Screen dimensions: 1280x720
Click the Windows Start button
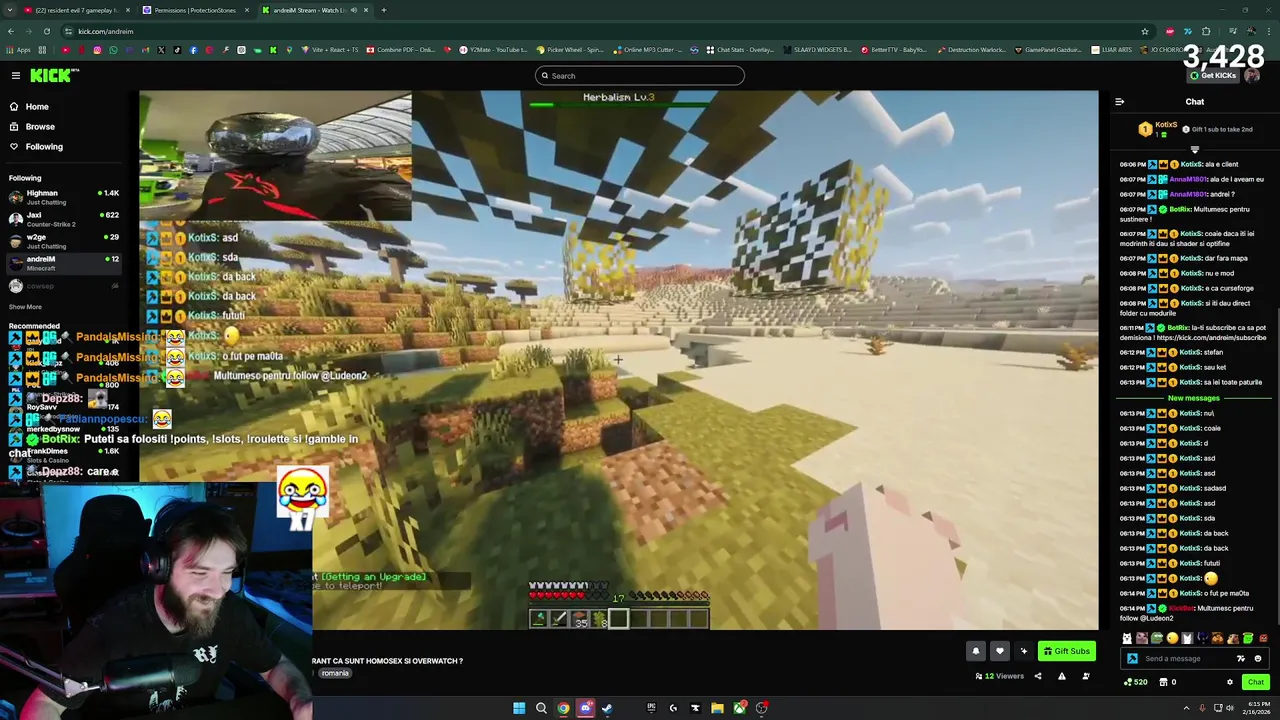point(519,708)
